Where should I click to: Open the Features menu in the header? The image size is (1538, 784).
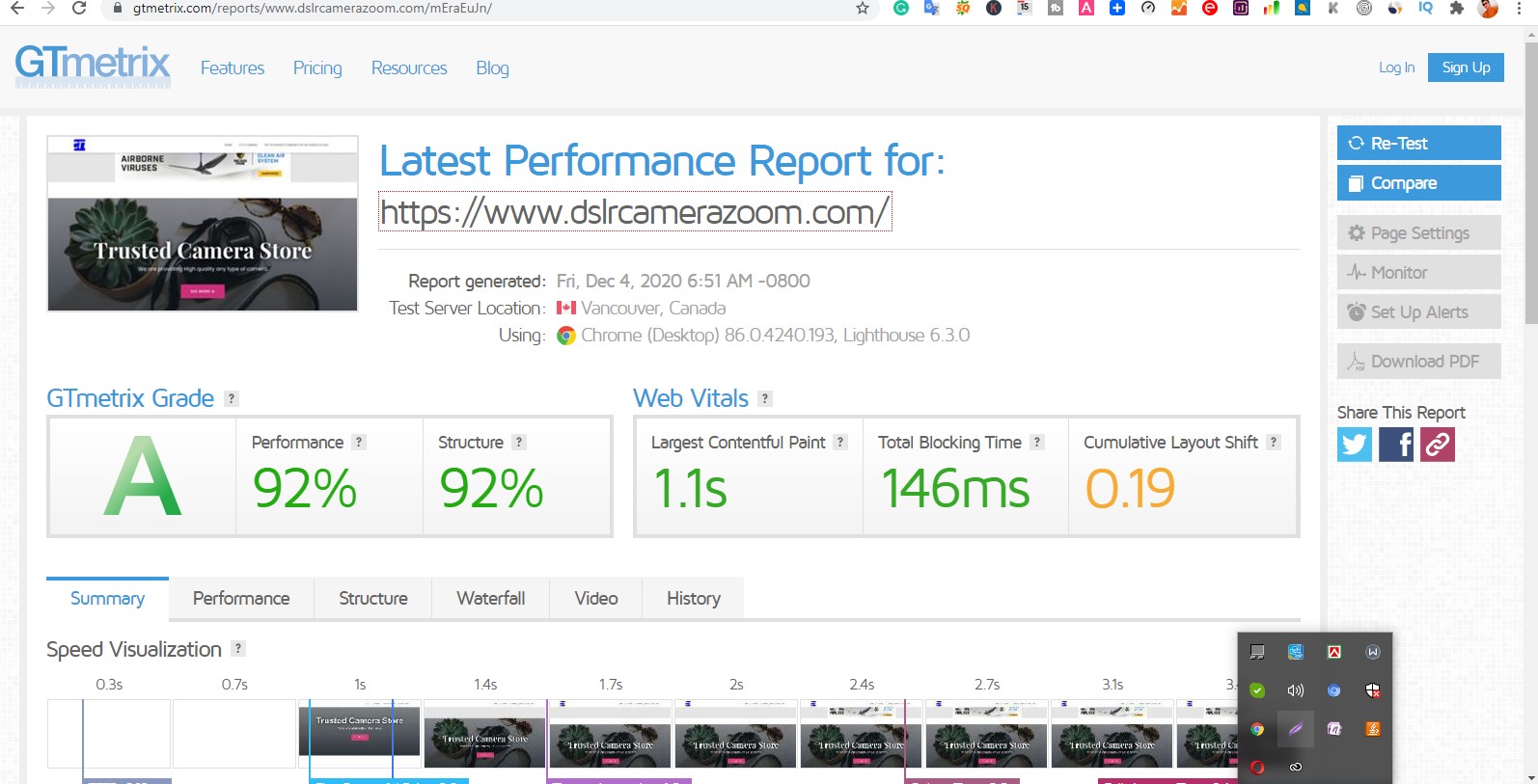pyautogui.click(x=233, y=68)
